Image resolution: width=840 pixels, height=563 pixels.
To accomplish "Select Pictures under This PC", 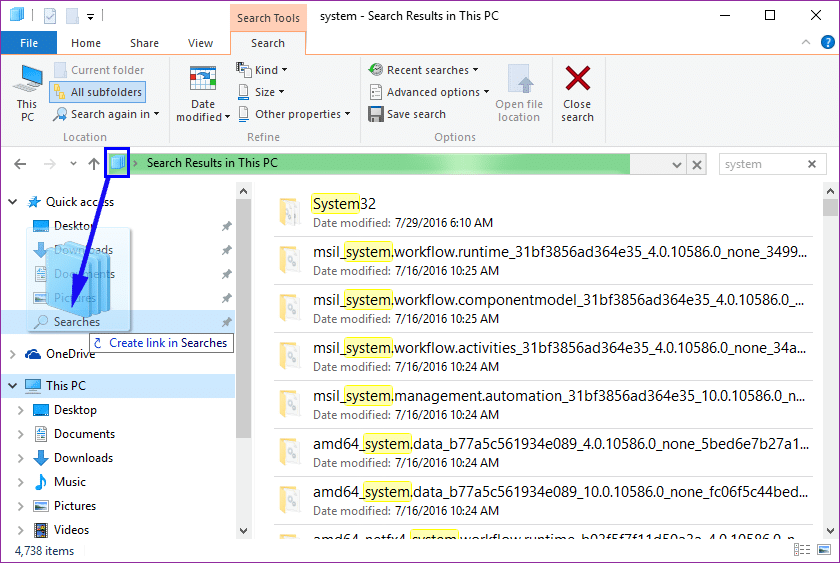I will coord(75,506).
